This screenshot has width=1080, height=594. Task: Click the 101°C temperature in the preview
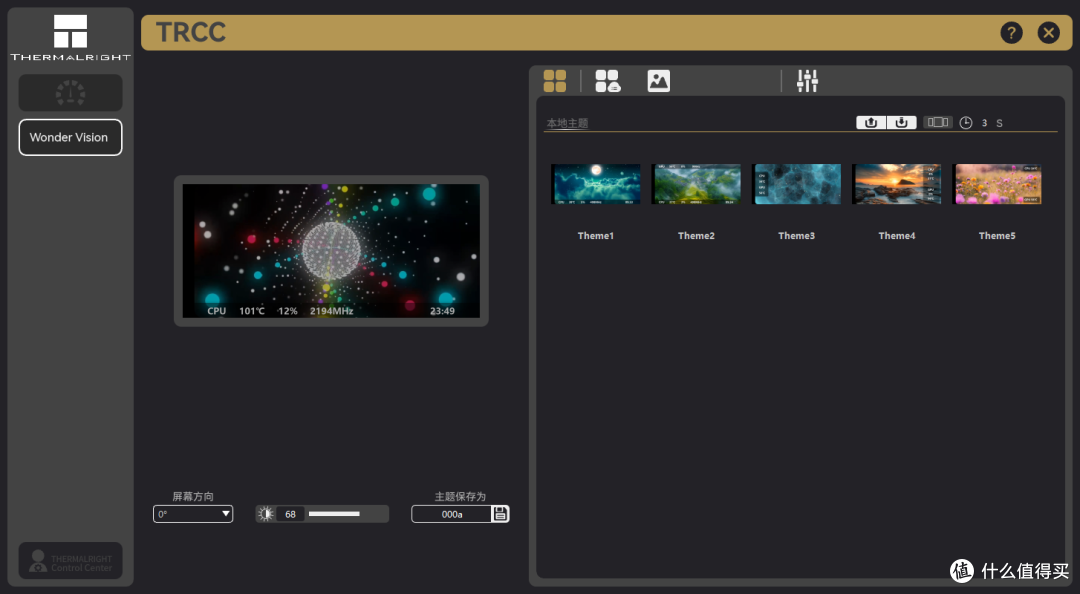252,311
